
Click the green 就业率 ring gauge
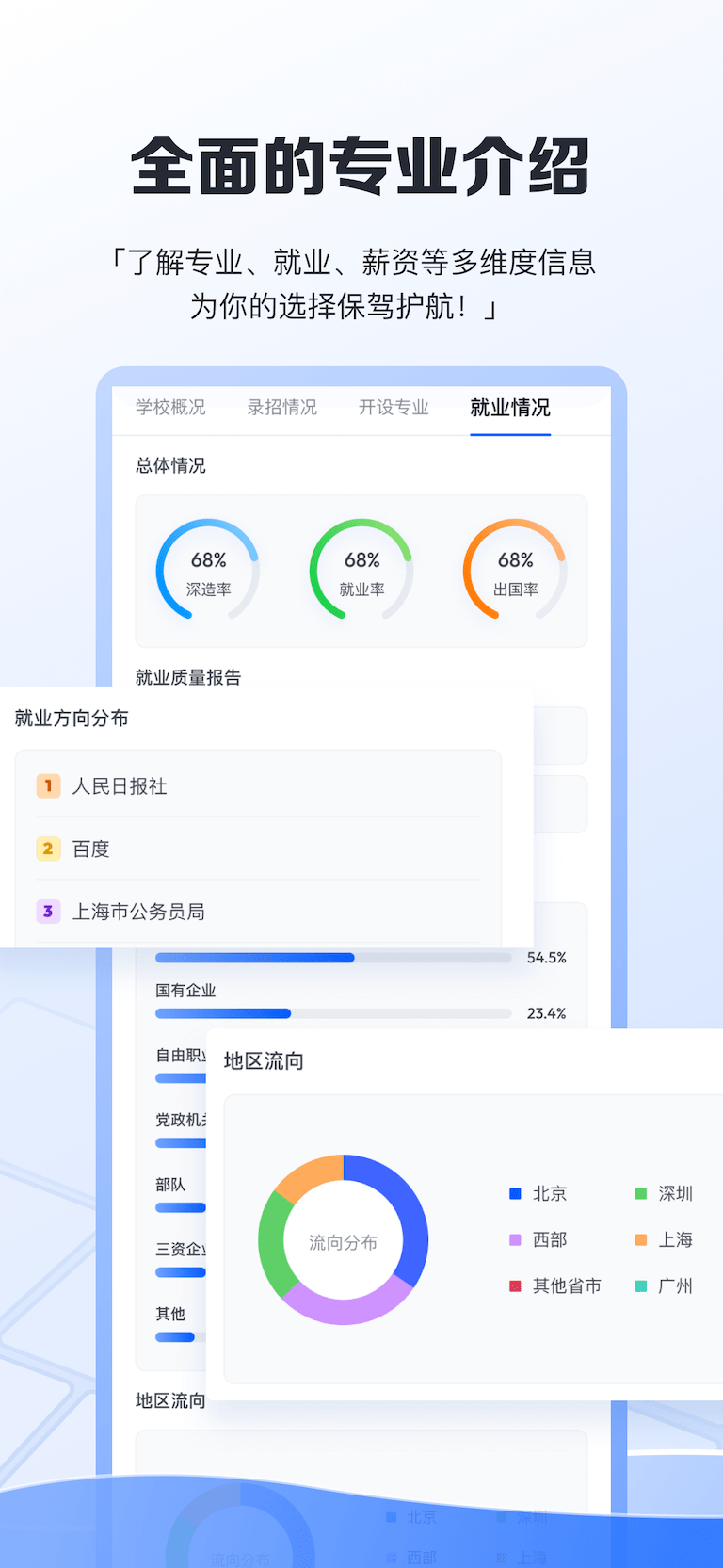click(x=361, y=570)
